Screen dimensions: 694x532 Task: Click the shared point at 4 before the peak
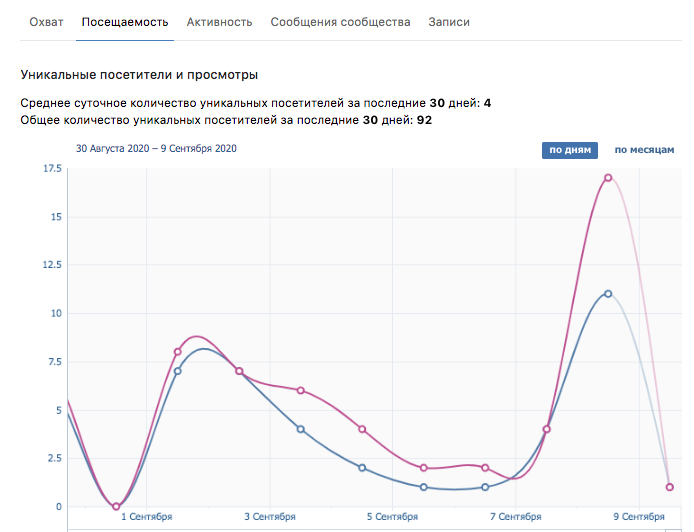pos(547,429)
